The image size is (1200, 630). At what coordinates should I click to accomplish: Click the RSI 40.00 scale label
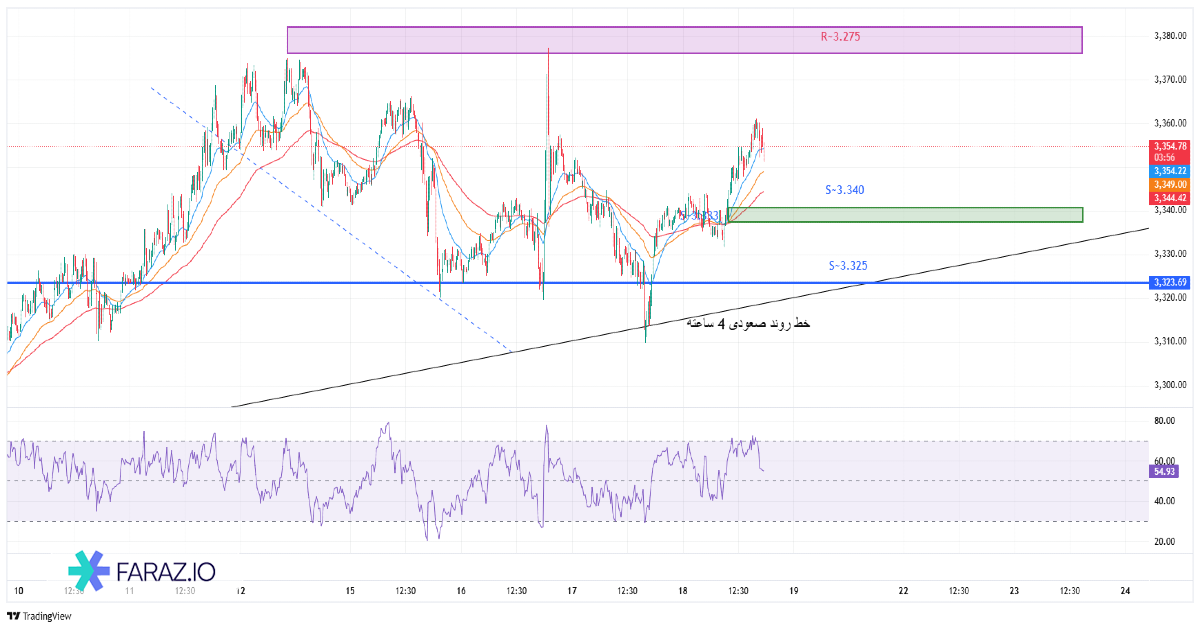(1163, 501)
